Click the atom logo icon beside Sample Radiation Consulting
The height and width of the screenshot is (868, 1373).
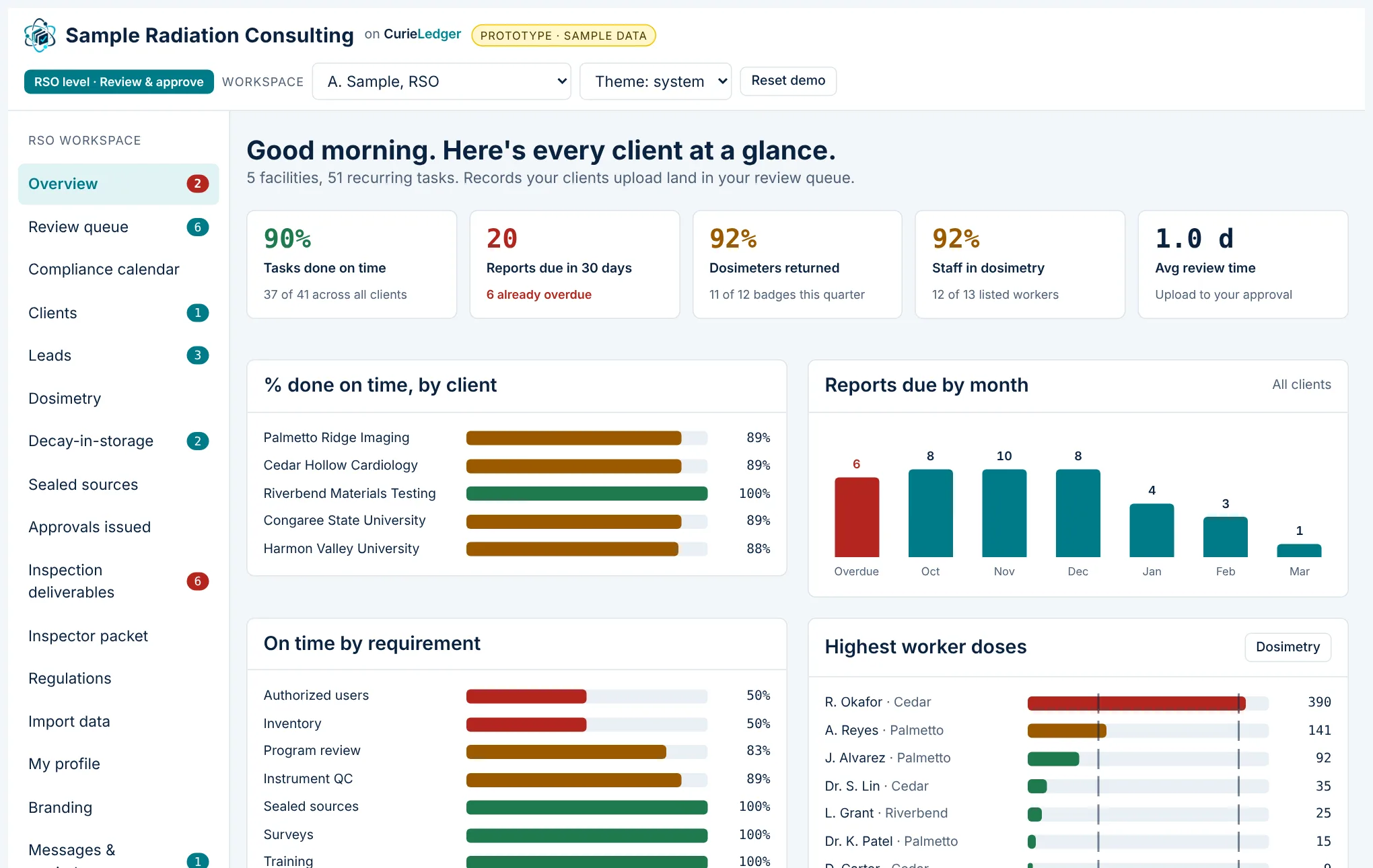pos(40,35)
